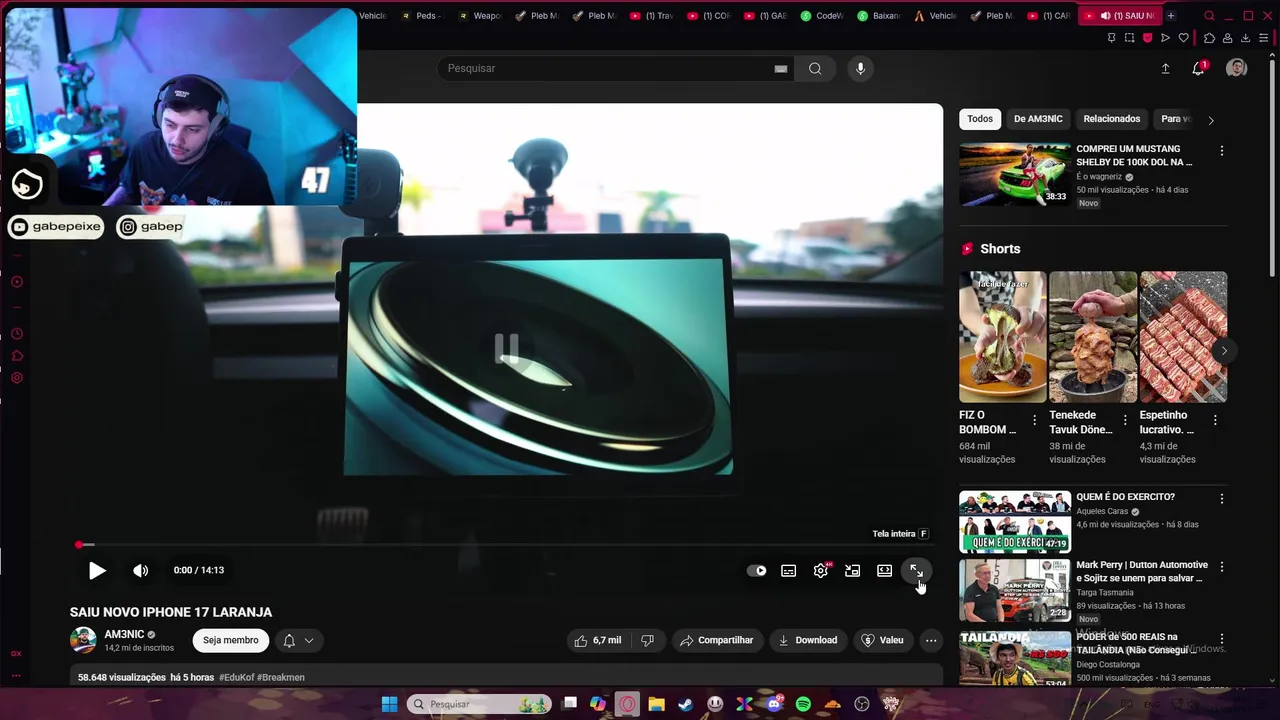1280x720 pixels.
Task: Open the browser snapshot icon
Action: click(1129, 38)
